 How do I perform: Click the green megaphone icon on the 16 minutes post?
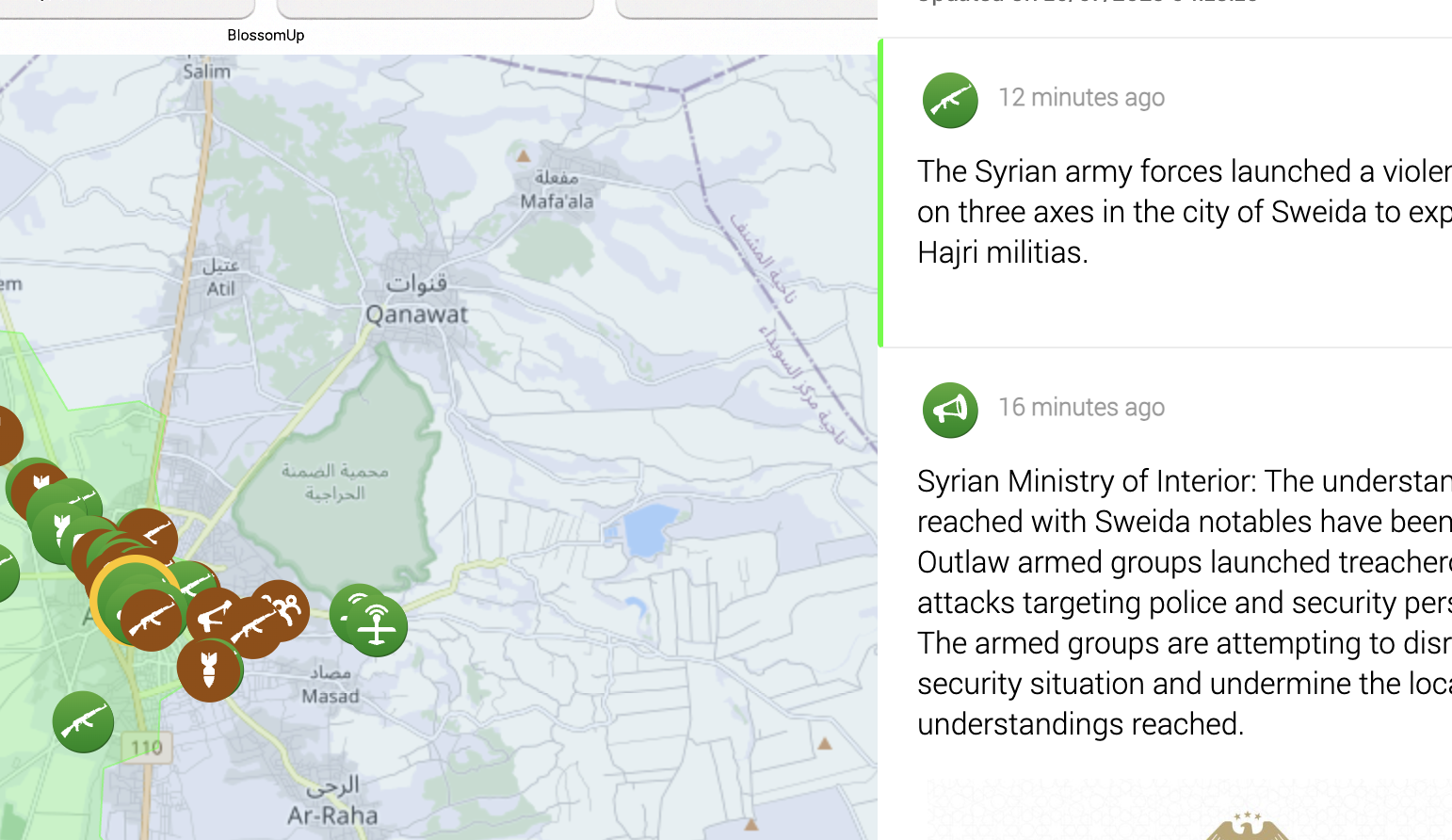click(950, 410)
